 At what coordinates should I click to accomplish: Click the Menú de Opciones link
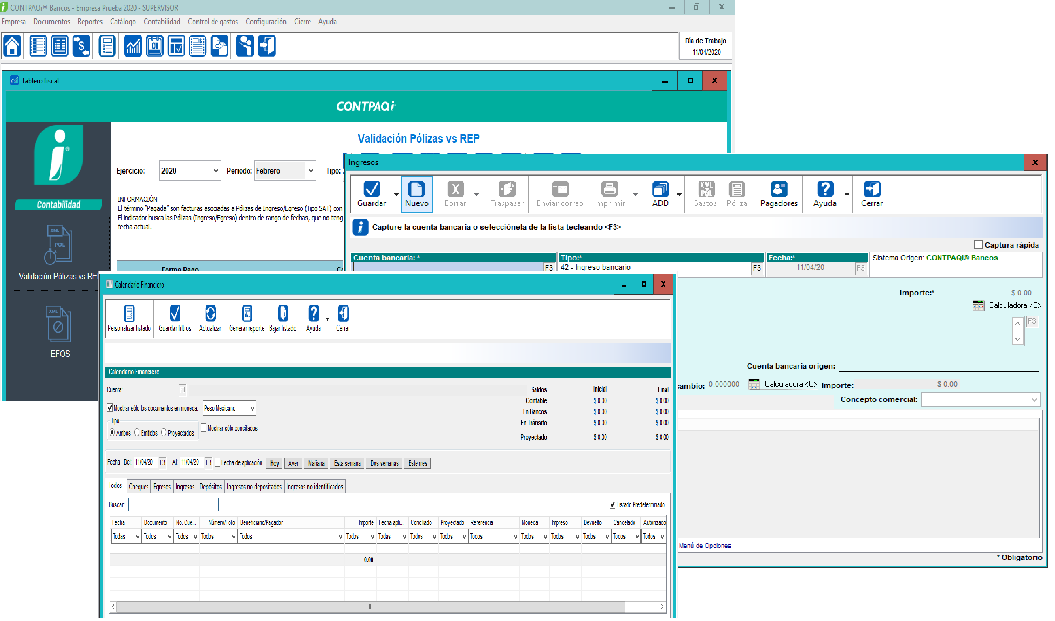pyautogui.click(x=704, y=546)
